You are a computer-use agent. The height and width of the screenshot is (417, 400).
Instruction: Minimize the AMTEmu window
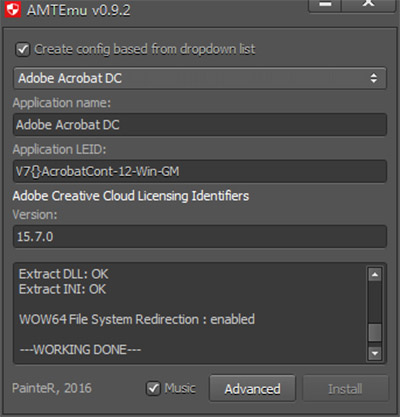(325, 5)
